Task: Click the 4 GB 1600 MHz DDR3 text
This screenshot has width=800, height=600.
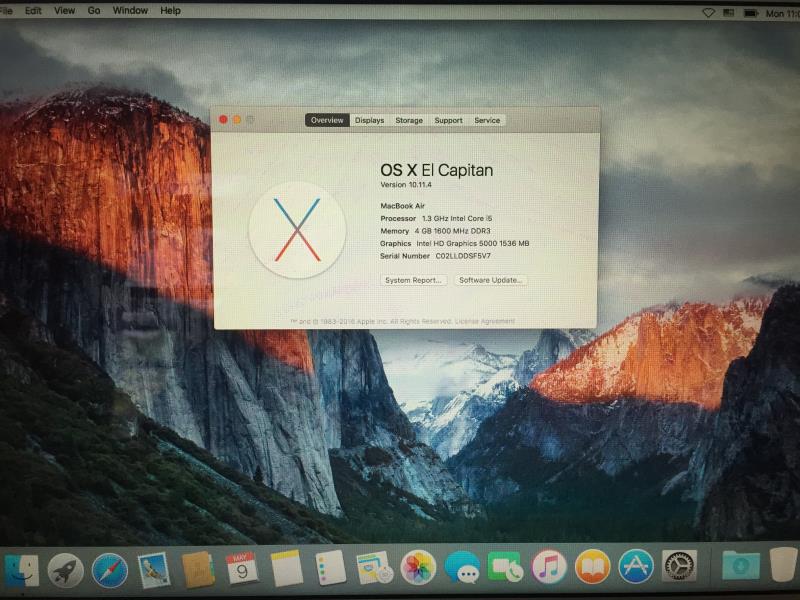Action: (453, 231)
